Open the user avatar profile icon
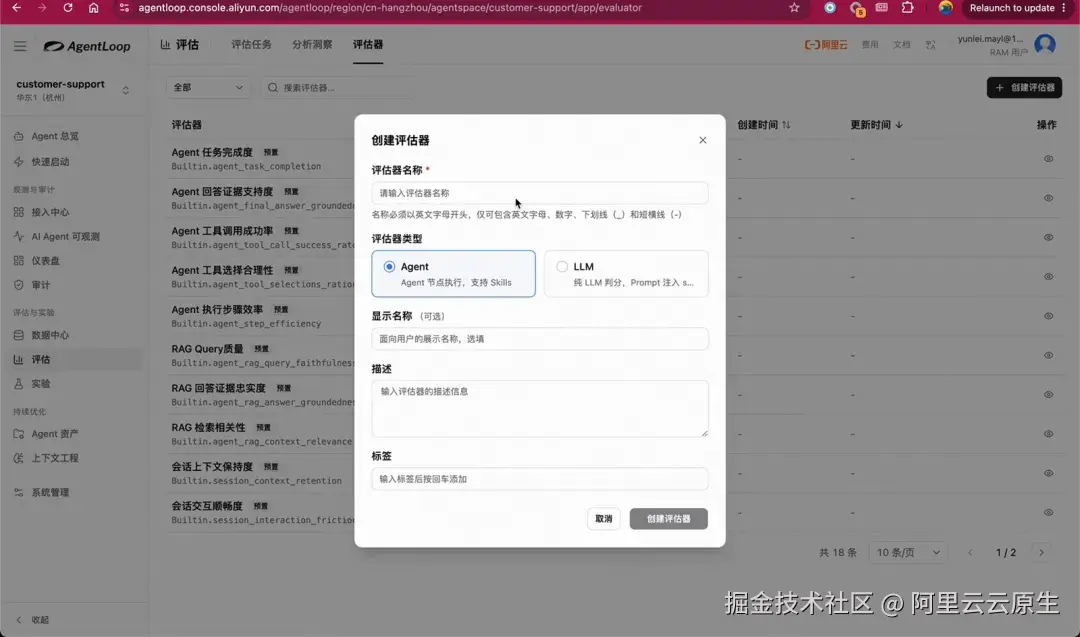 pos(1045,45)
